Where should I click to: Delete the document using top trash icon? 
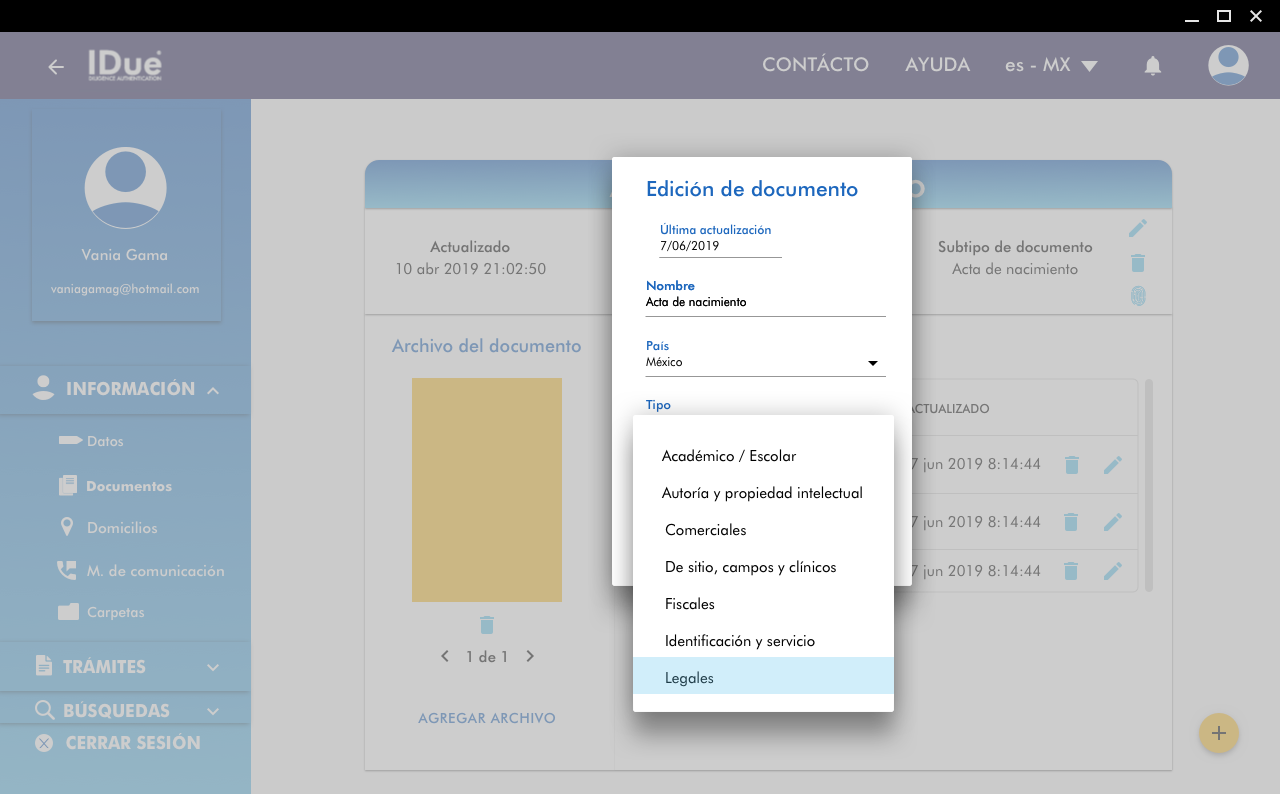click(x=1137, y=263)
